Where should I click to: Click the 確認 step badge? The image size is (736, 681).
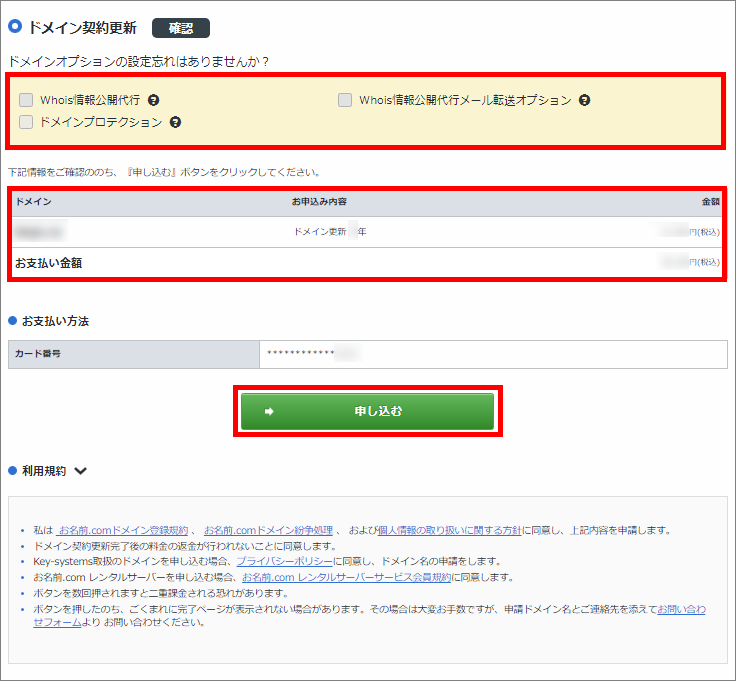180,28
